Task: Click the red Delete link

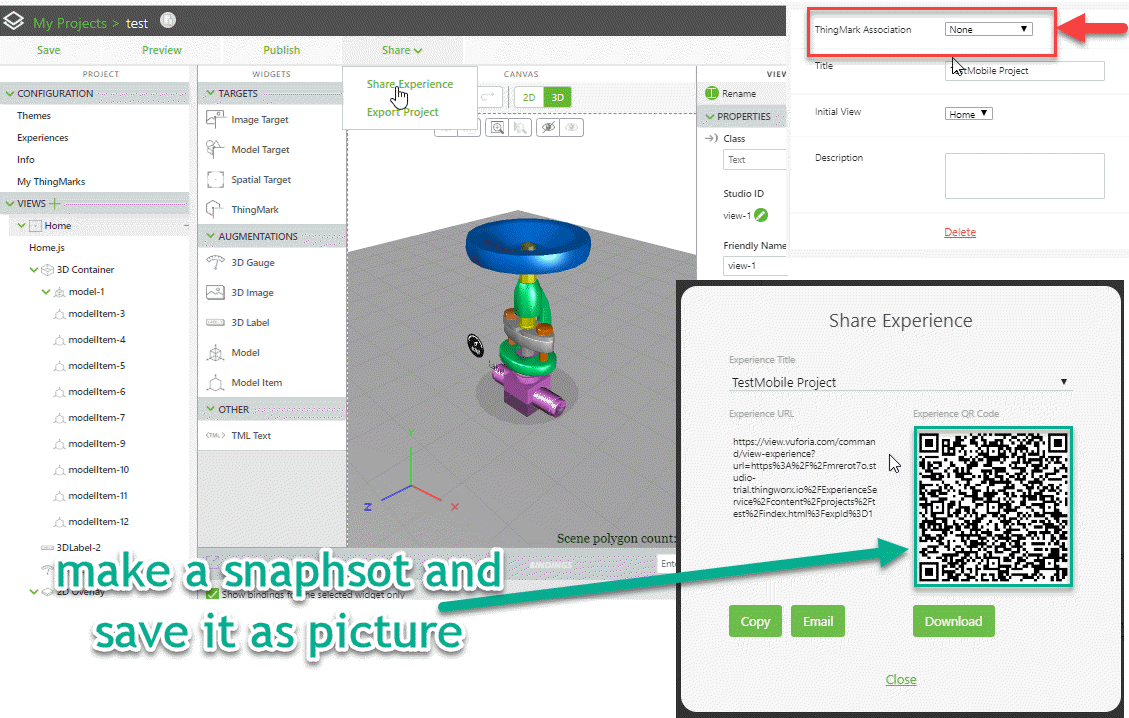Action: (960, 232)
